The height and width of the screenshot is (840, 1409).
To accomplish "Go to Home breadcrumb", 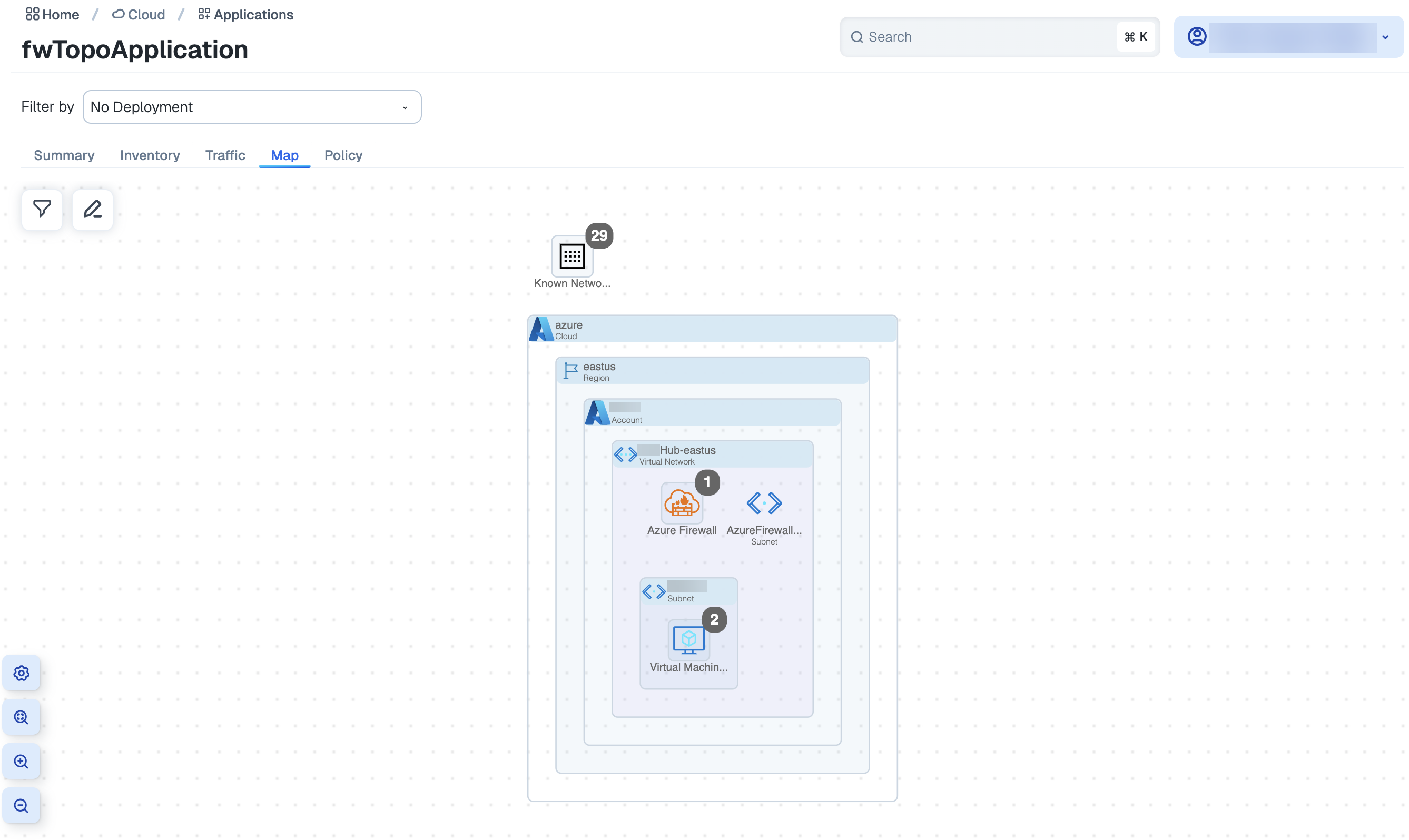I will 52,15.
